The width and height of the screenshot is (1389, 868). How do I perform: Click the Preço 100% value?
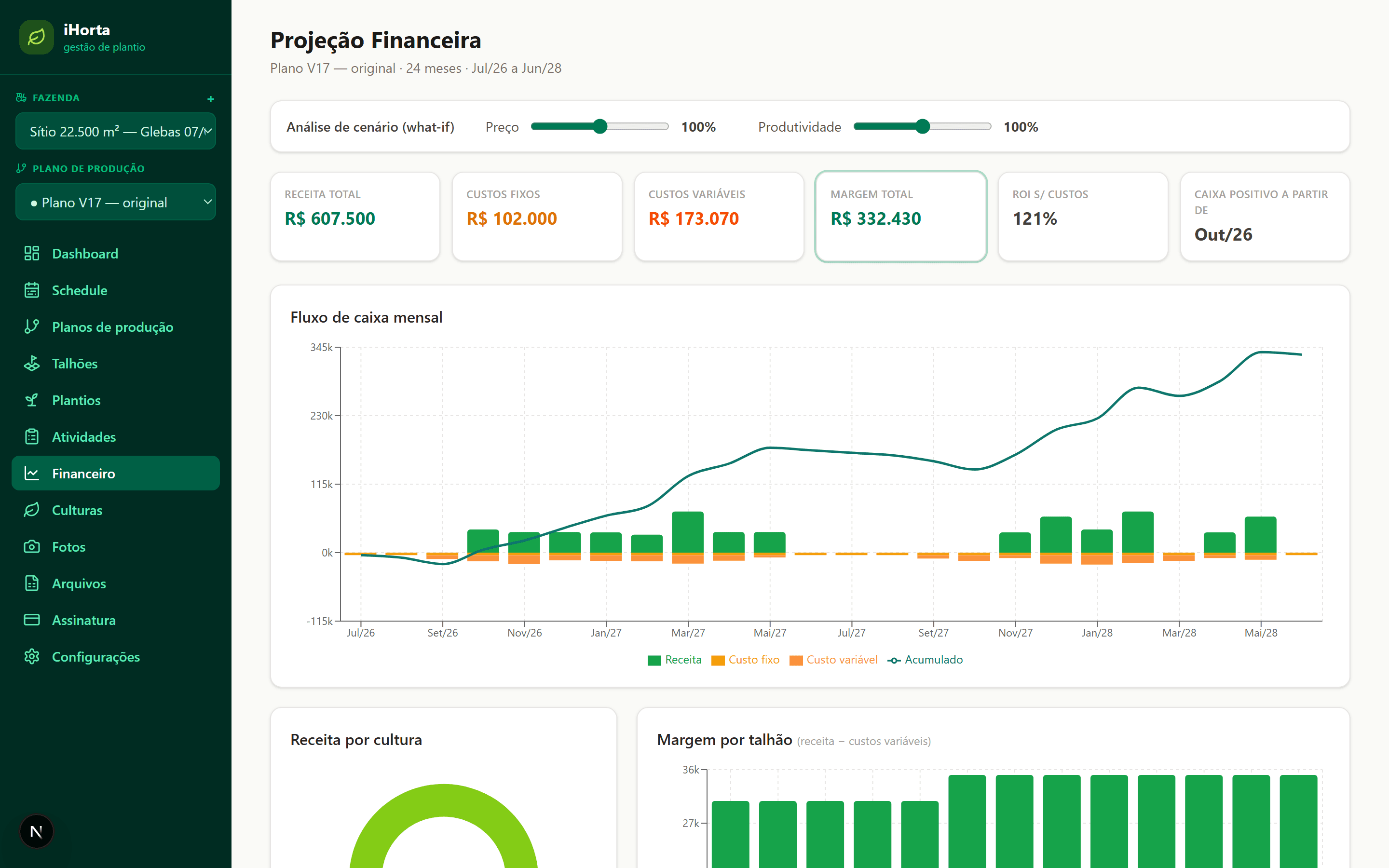(x=698, y=127)
